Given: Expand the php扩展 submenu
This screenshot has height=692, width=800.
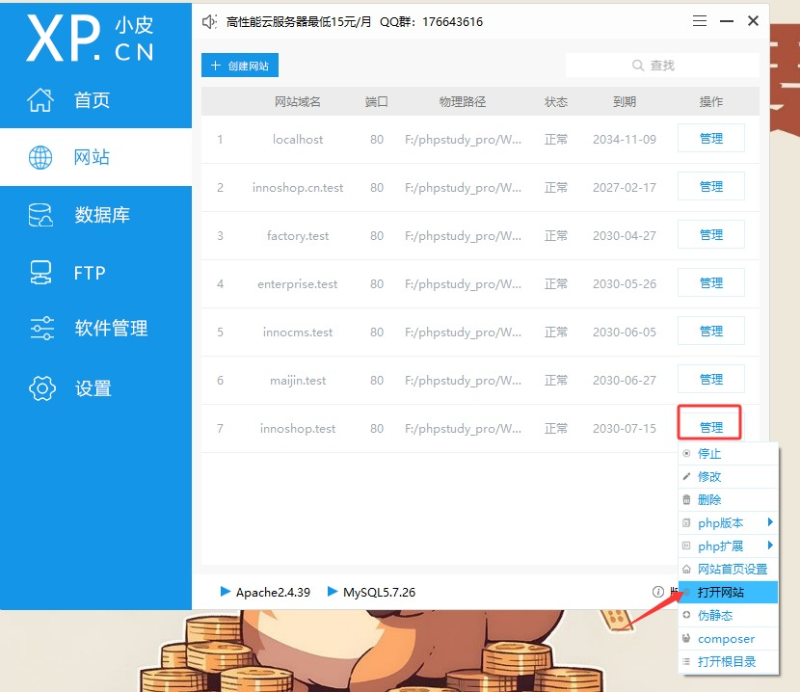Looking at the screenshot, I should point(728,546).
